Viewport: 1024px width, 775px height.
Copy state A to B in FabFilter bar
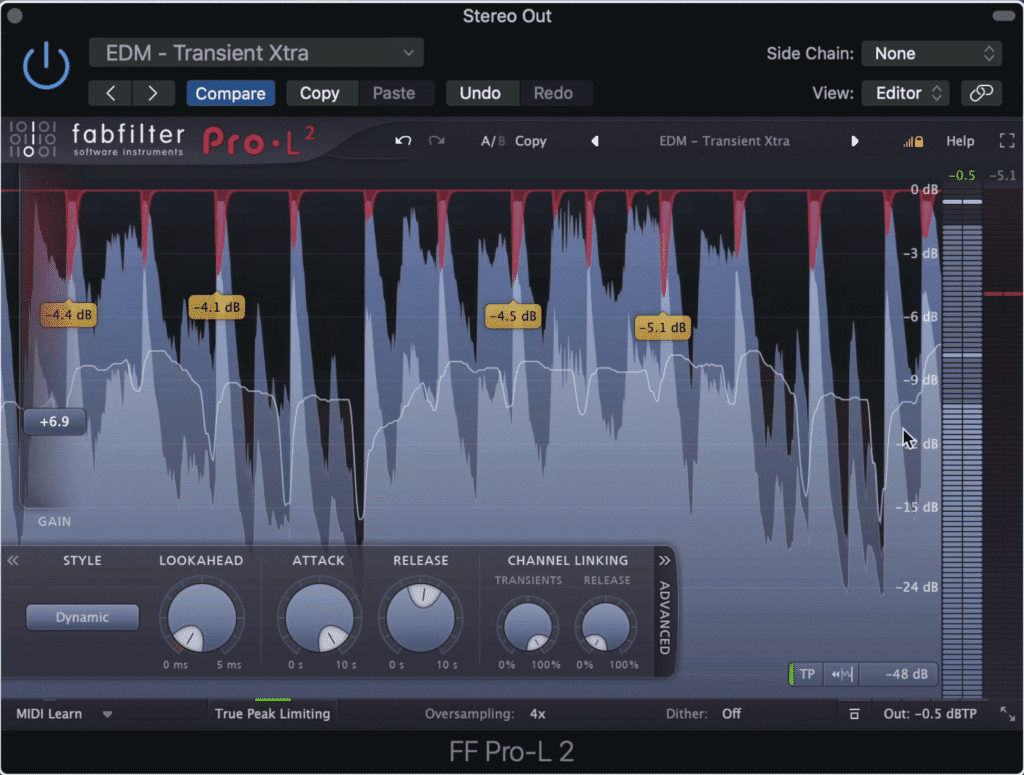click(x=530, y=141)
